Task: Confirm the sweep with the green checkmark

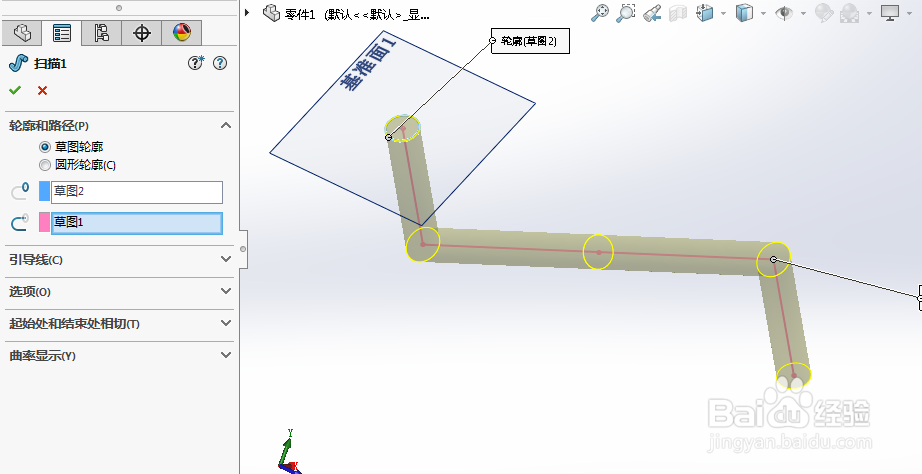Action: (x=15, y=90)
